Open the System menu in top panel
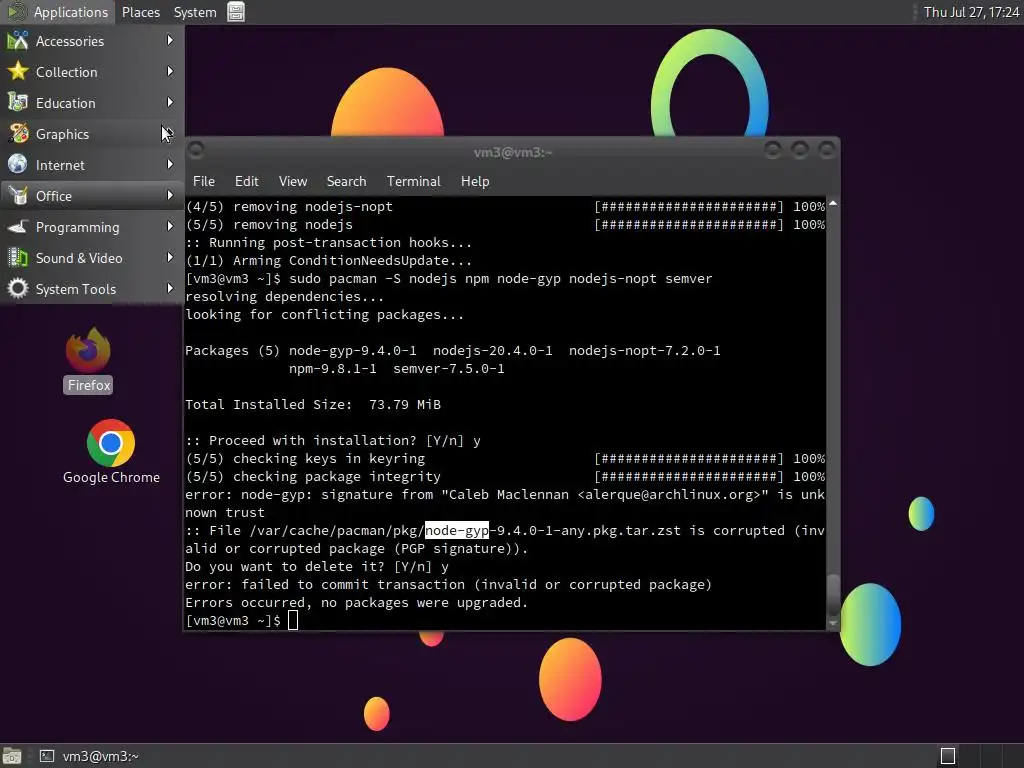 (195, 12)
